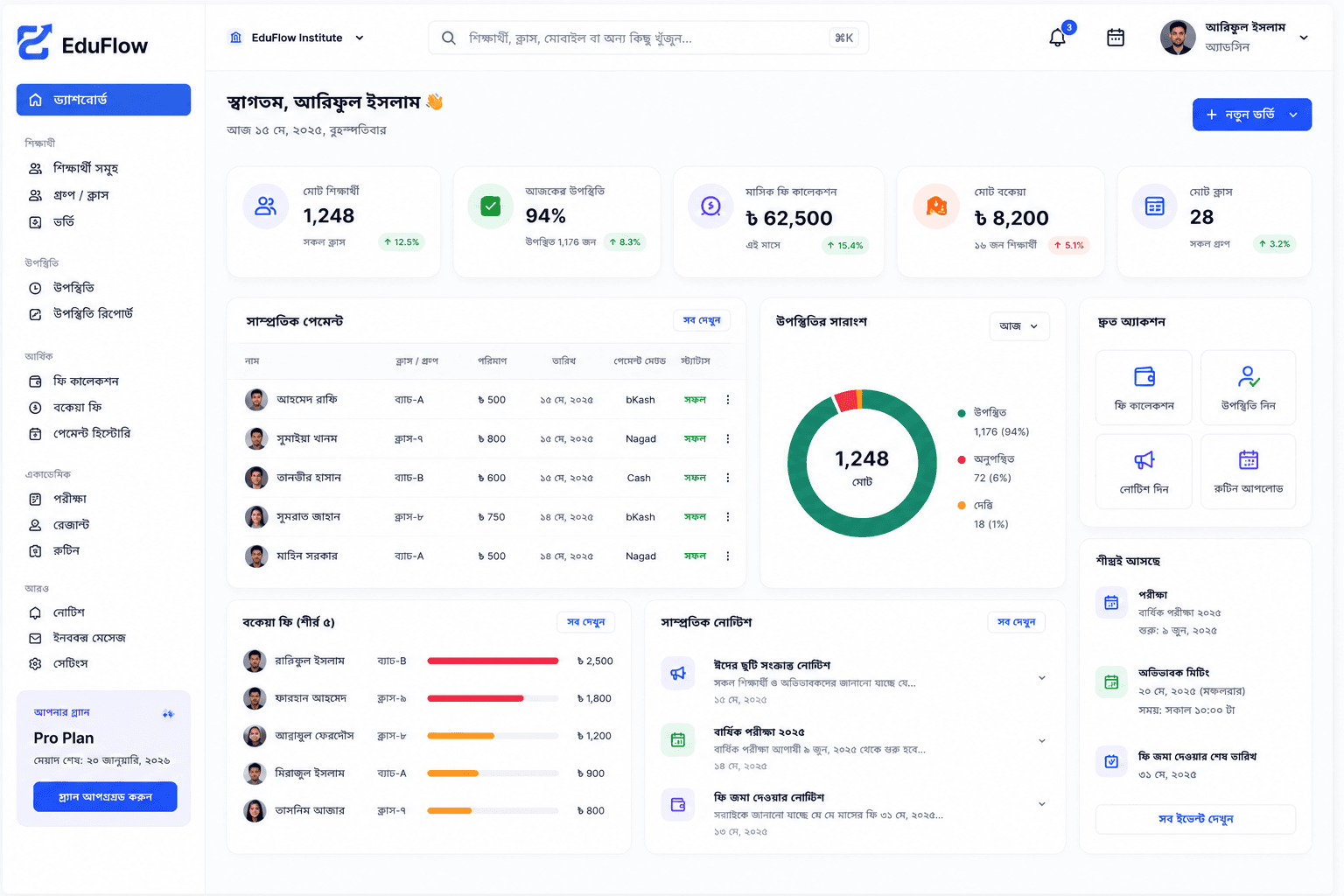The height and width of the screenshot is (896, 1344).
Task: Open the নোটিশ দিন megaphone tile
Action: pos(1144,472)
